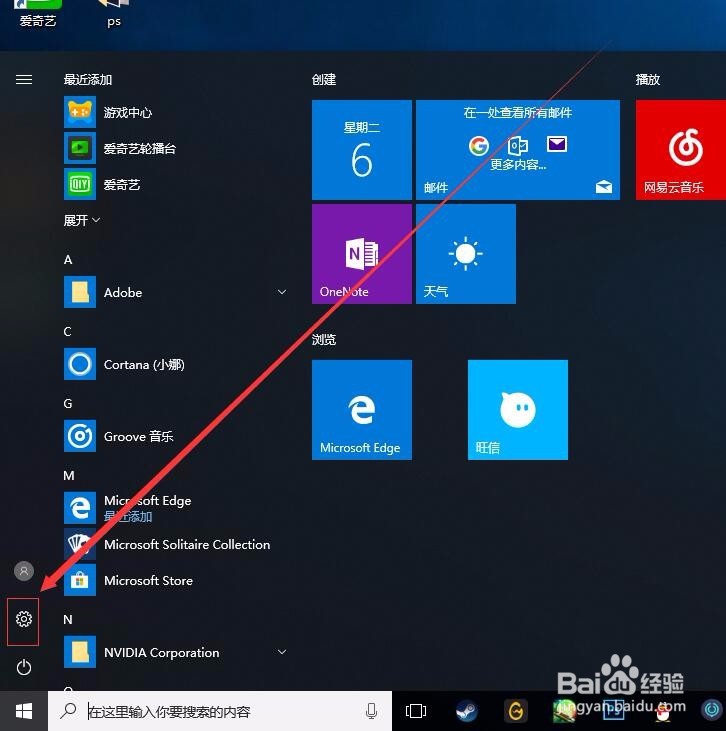This screenshot has height=731, width=726.
Task: Open Photoshop from the taskbar
Action: pos(613,711)
